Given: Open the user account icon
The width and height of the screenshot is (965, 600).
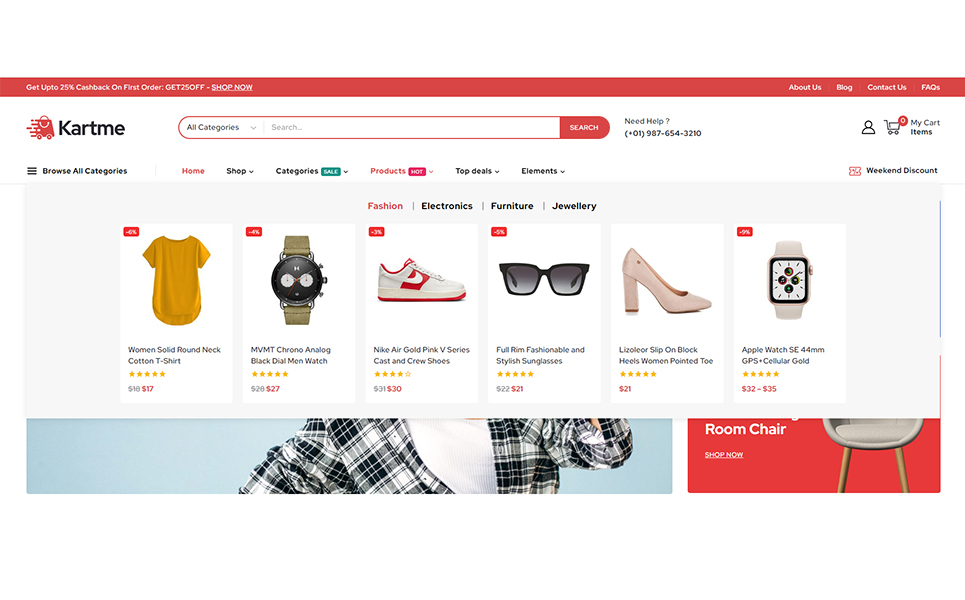Looking at the screenshot, I should pos(868,127).
